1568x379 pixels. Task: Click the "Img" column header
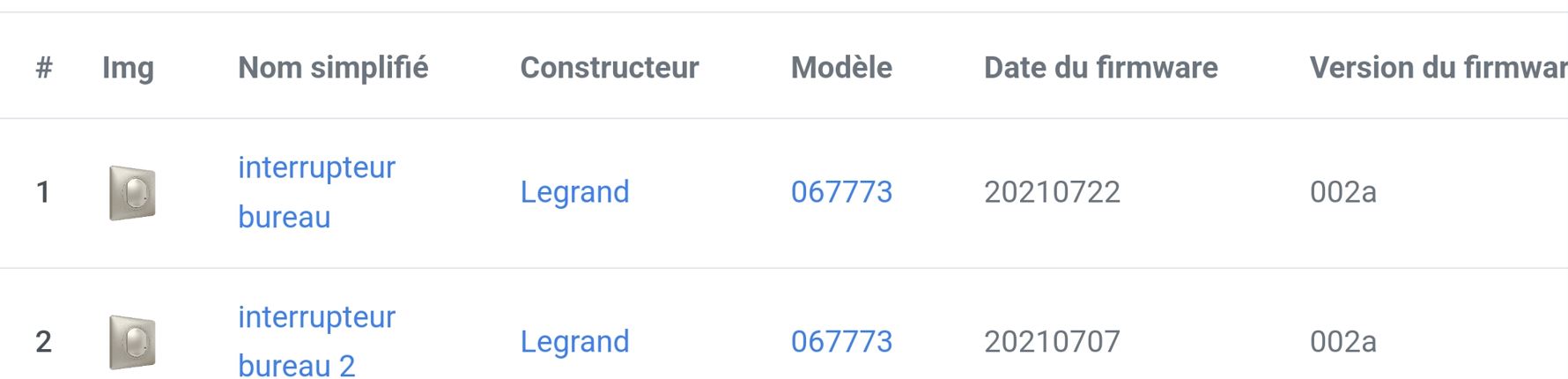point(128,68)
